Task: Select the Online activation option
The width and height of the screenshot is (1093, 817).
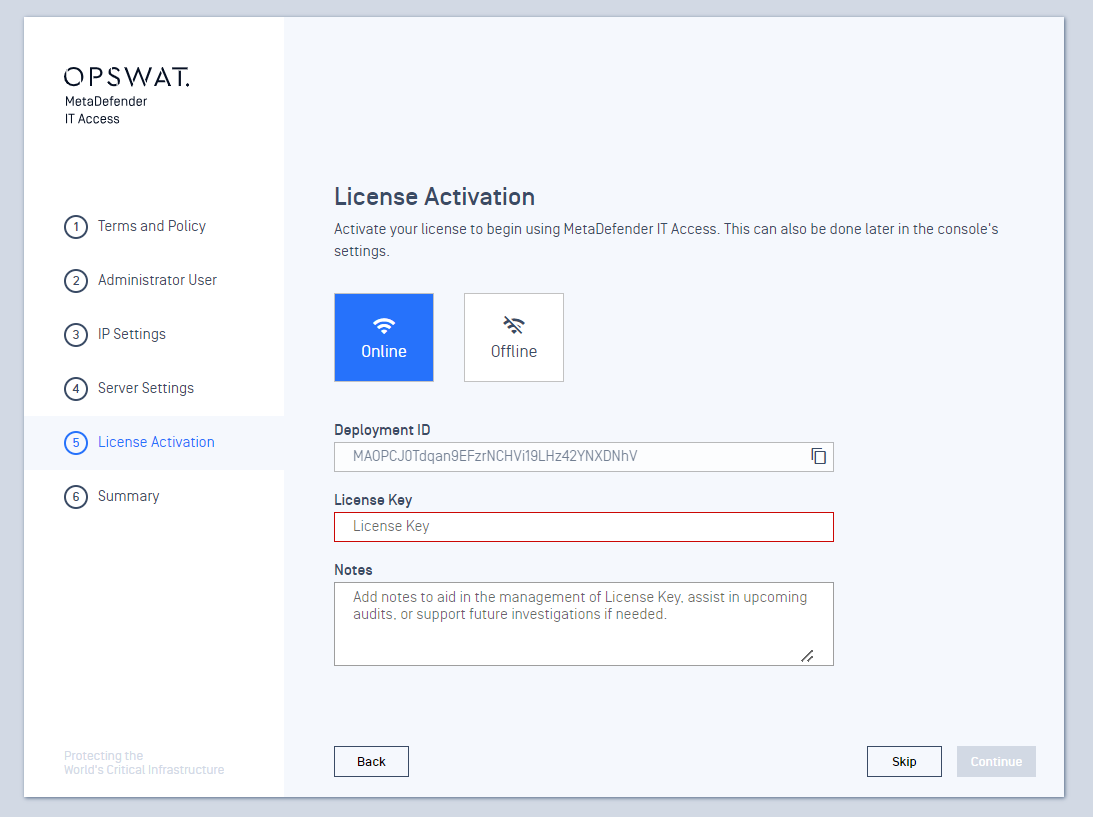Action: click(383, 337)
